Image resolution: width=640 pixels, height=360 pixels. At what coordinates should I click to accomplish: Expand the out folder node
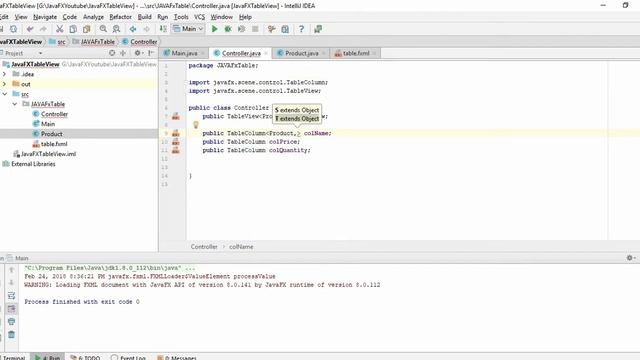tap(4, 84)
